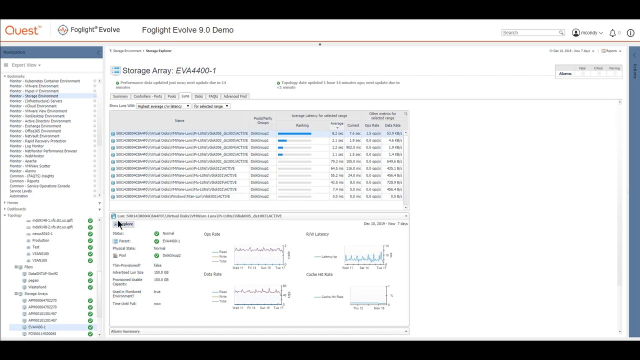Open the table column customizer icon
640x360 pixels.
[406, 114]
